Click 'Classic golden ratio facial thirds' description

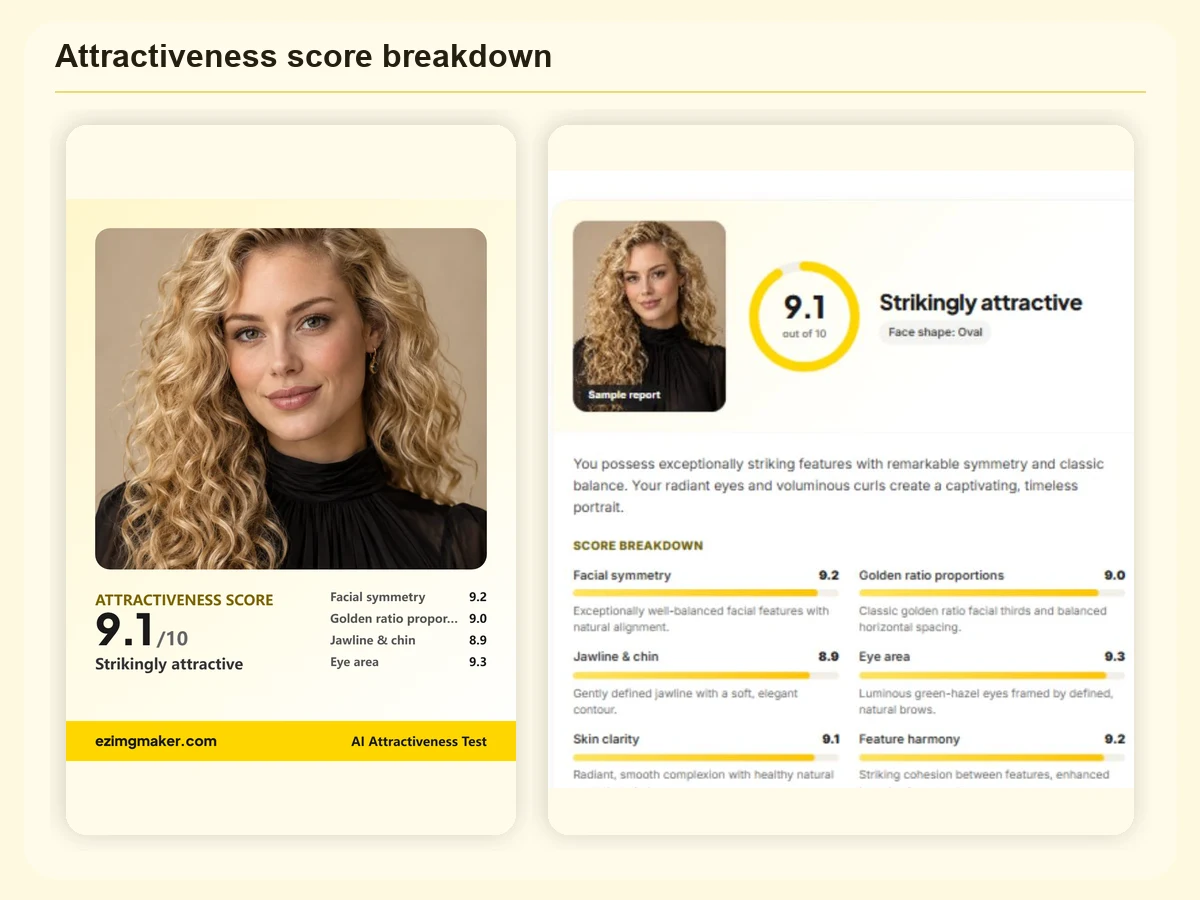point(983,619)
